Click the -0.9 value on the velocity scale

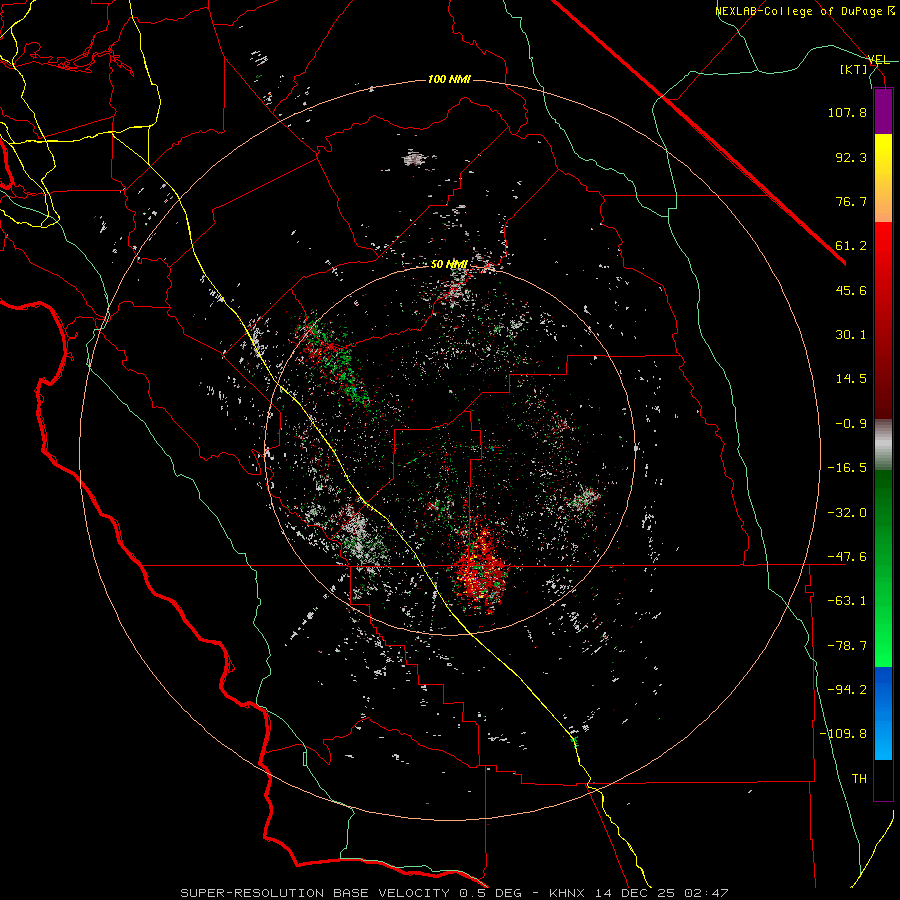point(851,424)
